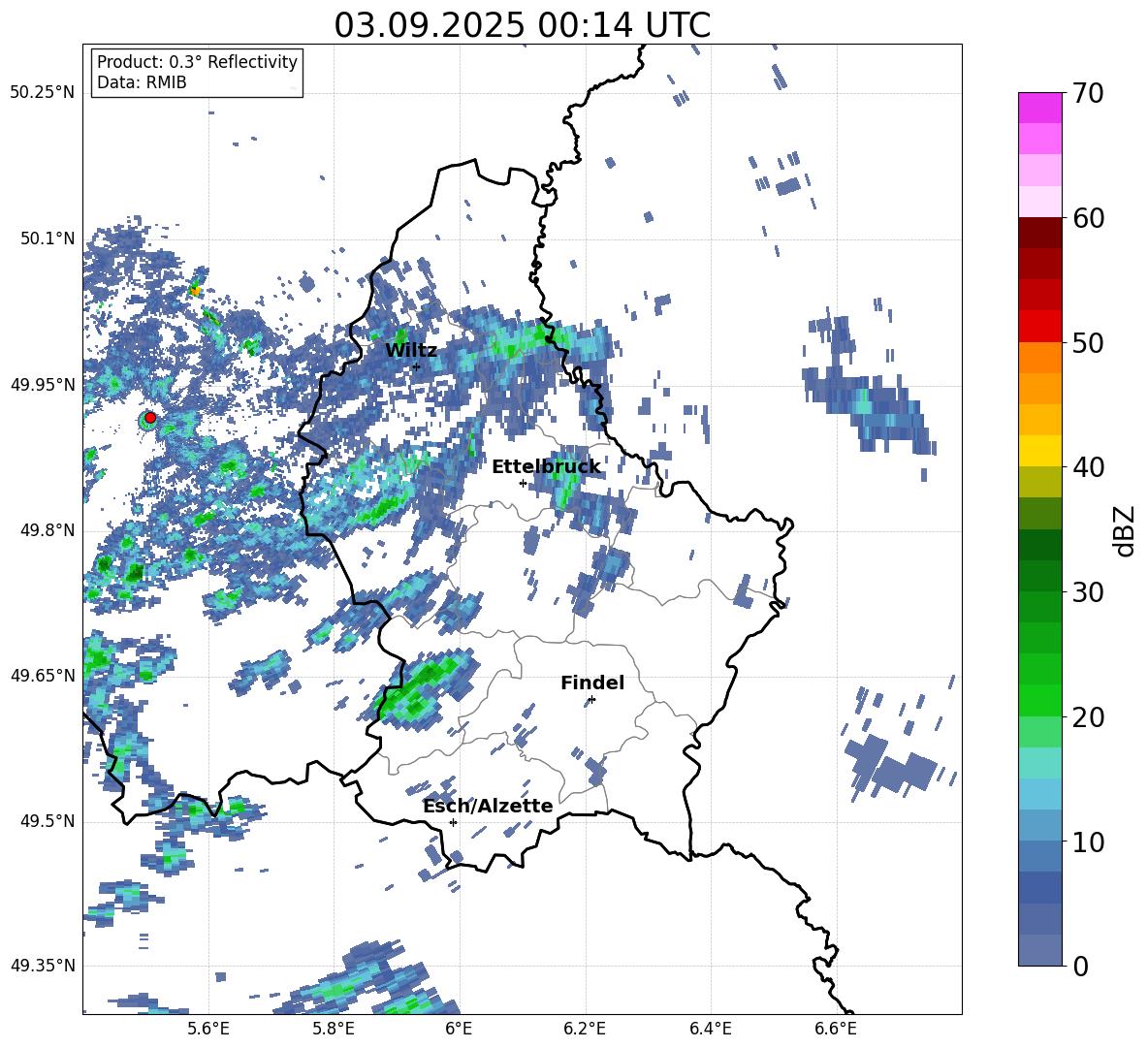Click the 70 colorbar tick value

(1088, 94)
